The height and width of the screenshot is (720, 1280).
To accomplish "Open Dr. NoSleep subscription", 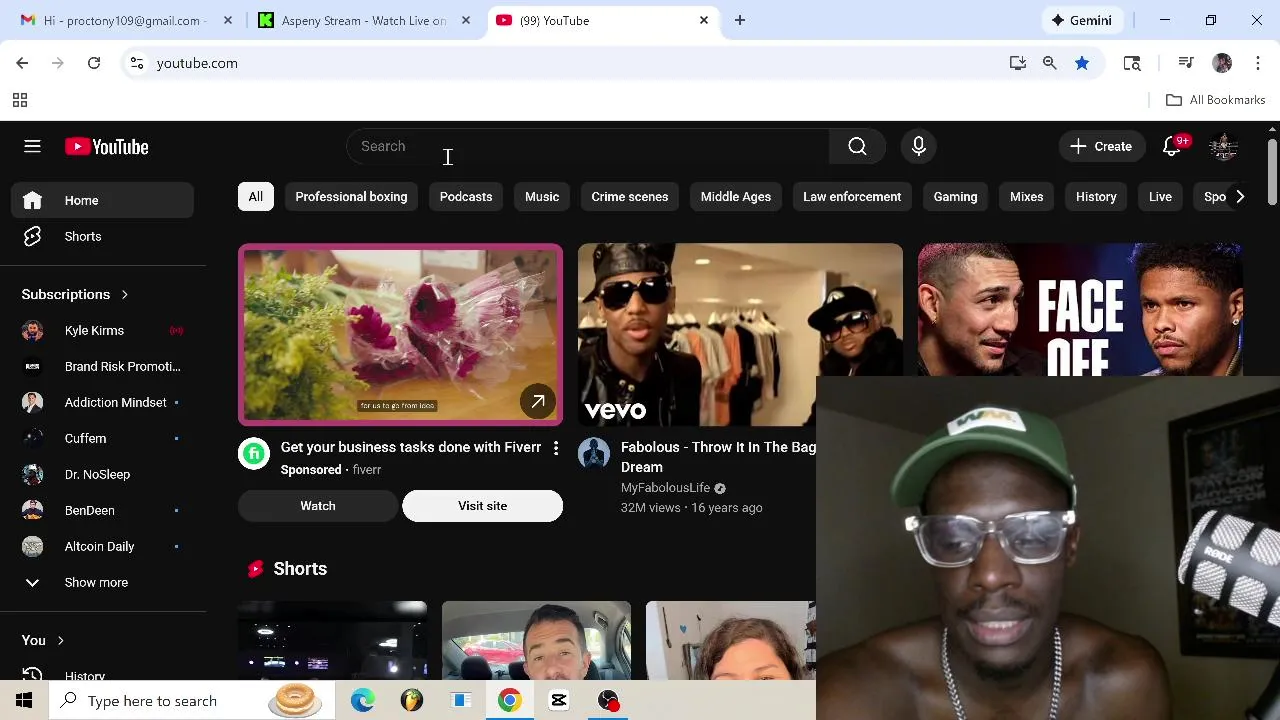I will (103, 474).
